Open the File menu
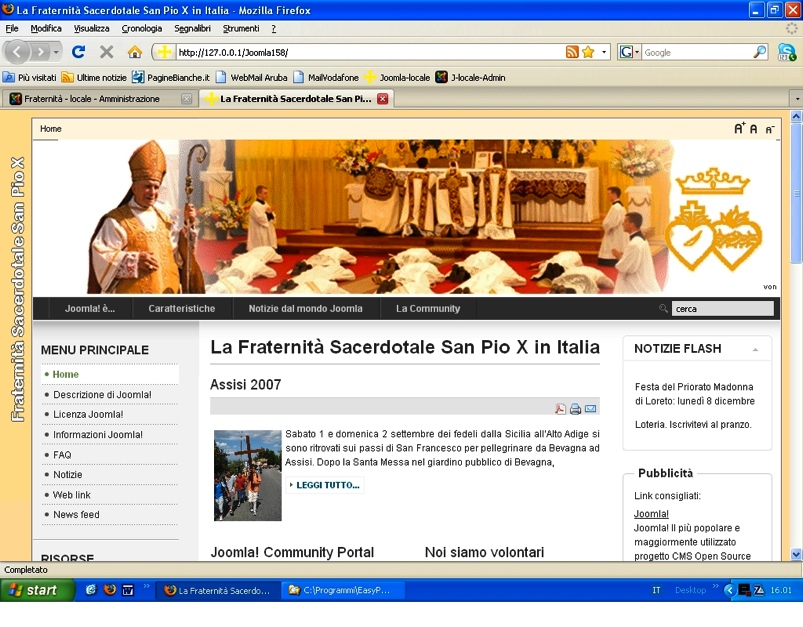This screenshot has height=627, width=803. tap(12, 28)
